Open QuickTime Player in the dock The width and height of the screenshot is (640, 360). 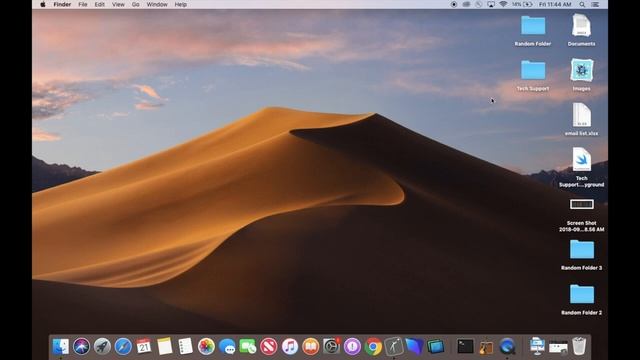[507, 347]
